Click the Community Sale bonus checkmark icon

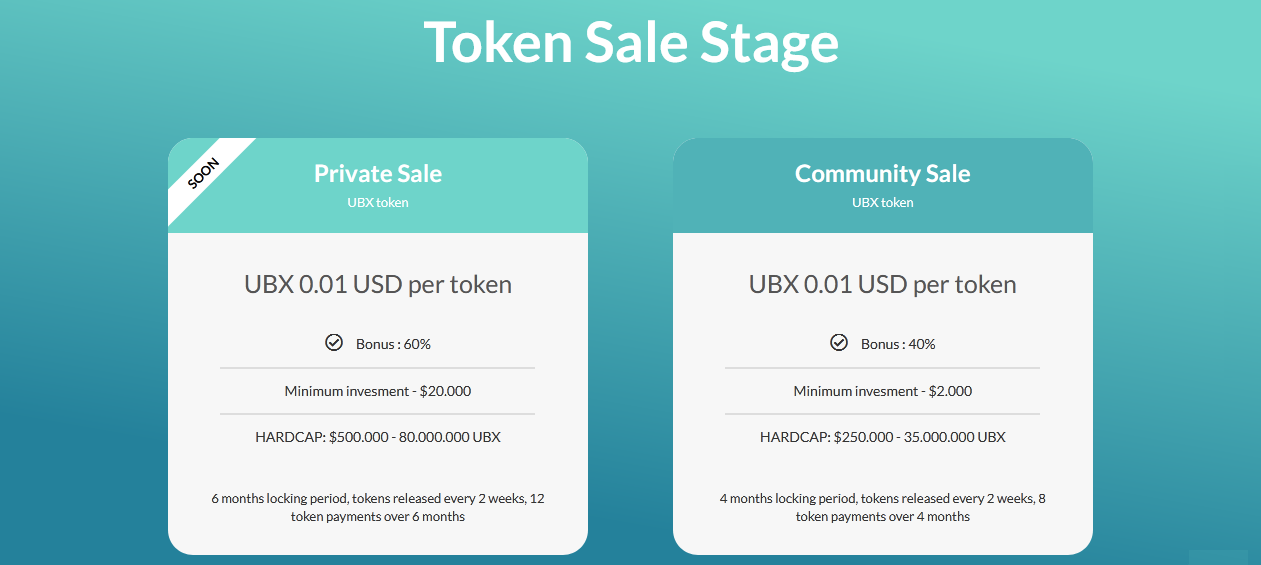839,343
